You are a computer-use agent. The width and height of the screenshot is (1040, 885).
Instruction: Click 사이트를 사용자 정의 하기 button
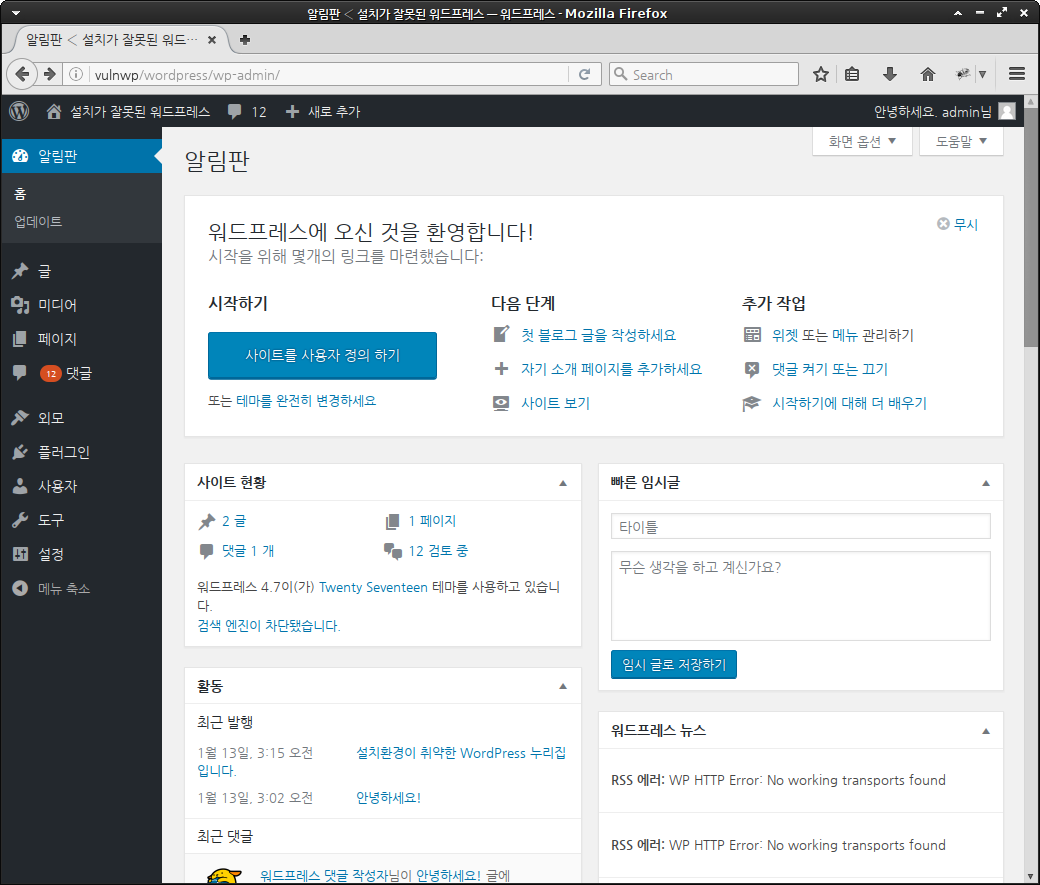[322, 356]
